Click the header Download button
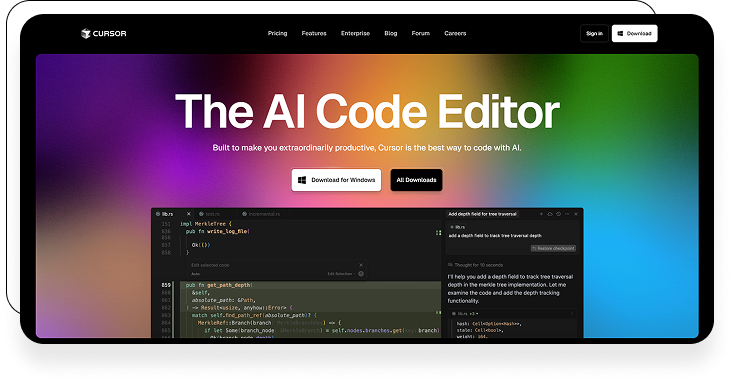 click(635, 33)
